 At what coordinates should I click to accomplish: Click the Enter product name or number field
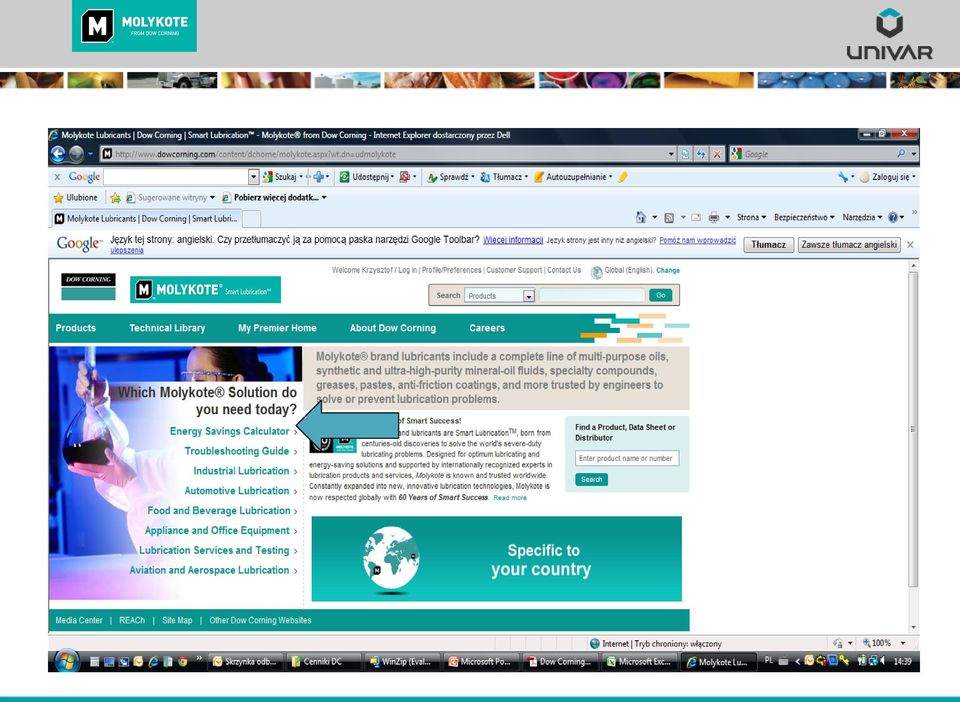click(627, 458)
